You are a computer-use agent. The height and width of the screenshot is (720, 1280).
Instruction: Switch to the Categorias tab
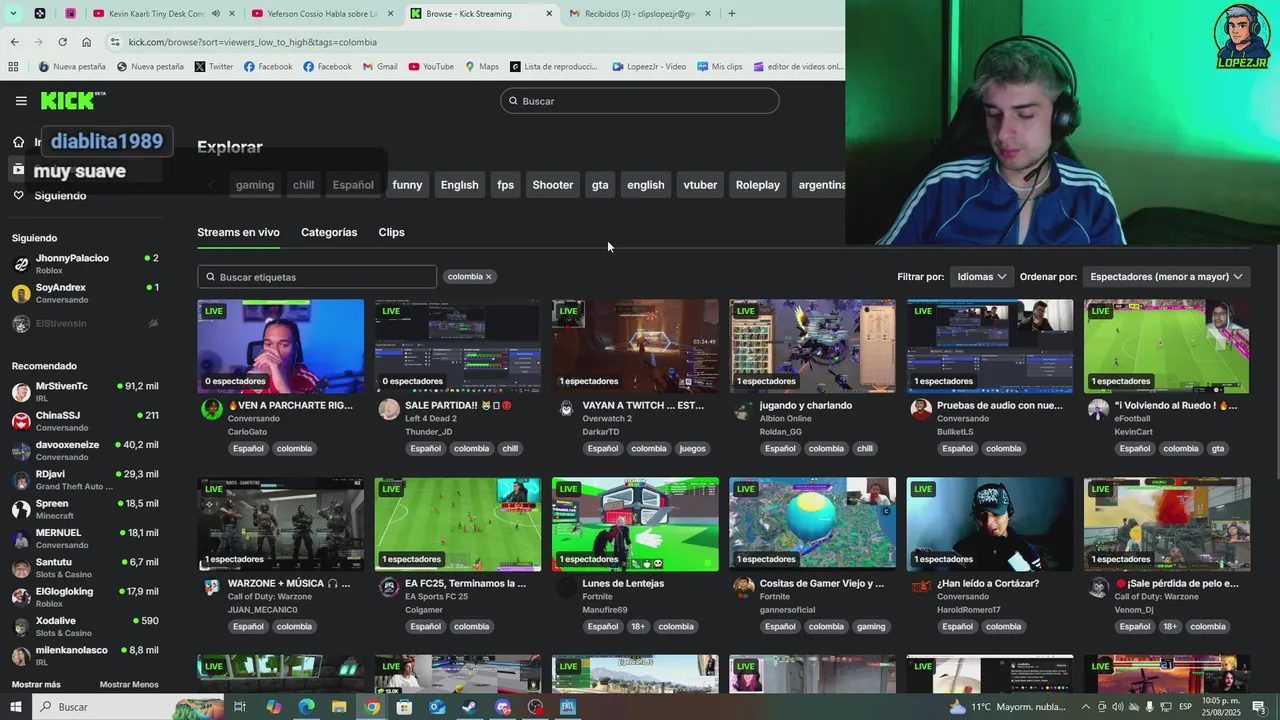(x=329, y=232)
